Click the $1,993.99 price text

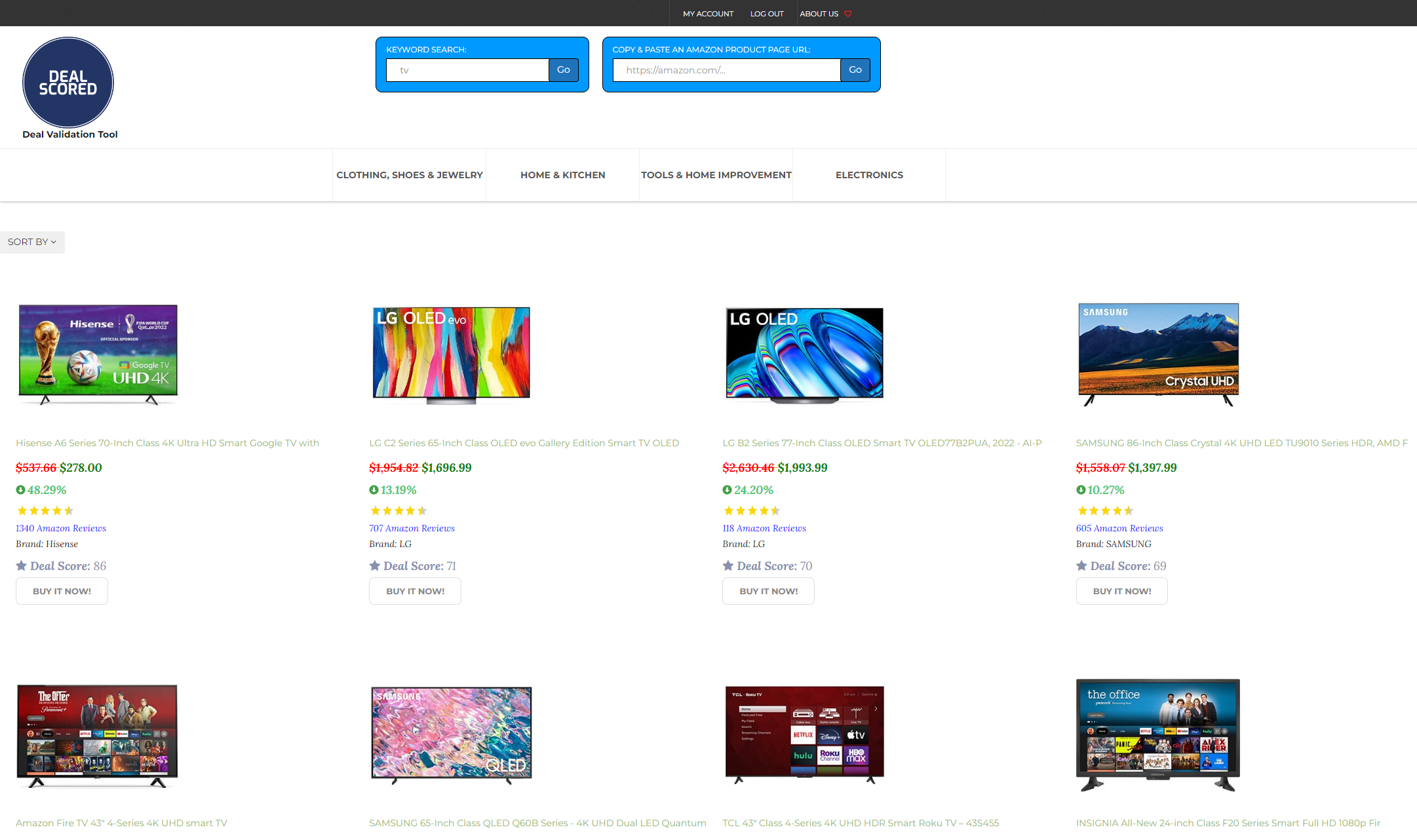[802, 468]
